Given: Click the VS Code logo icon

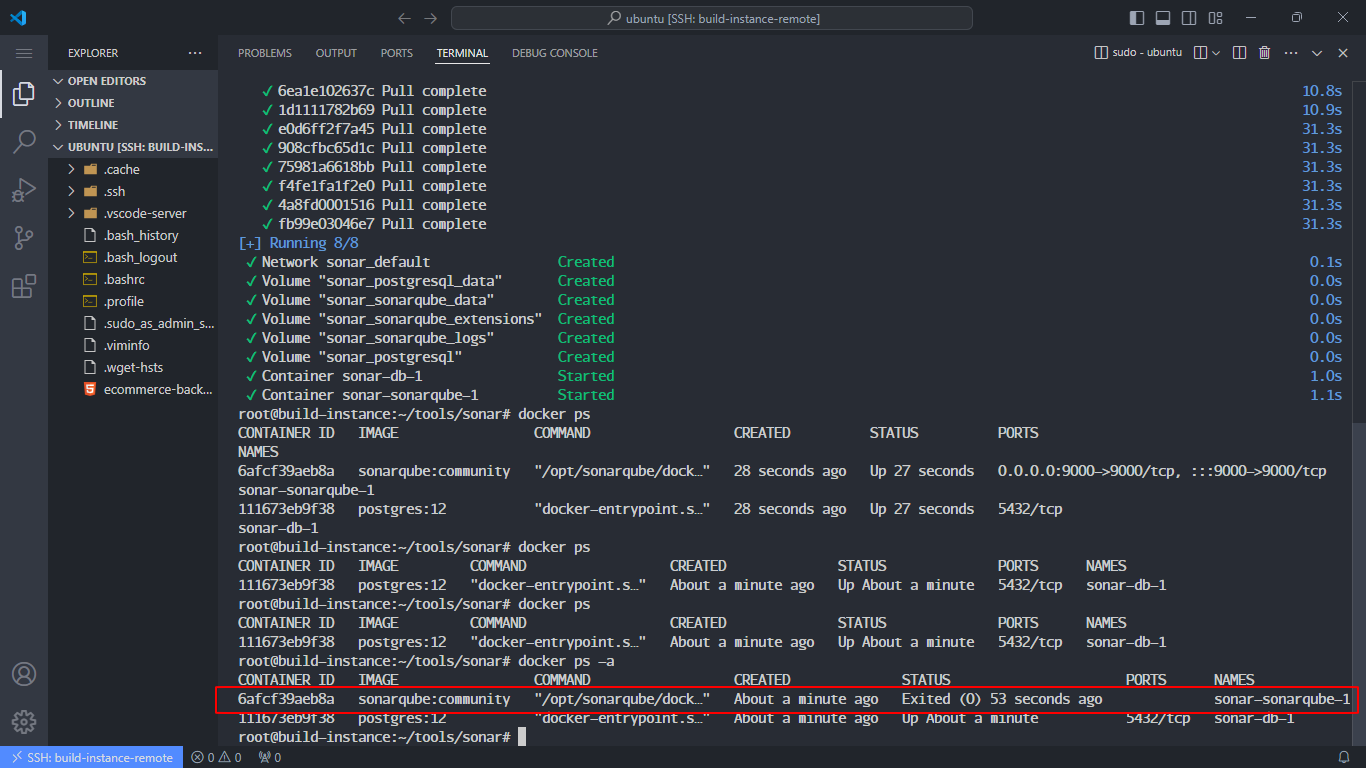Looking at the screenshot, I should [x=18, y=18].
